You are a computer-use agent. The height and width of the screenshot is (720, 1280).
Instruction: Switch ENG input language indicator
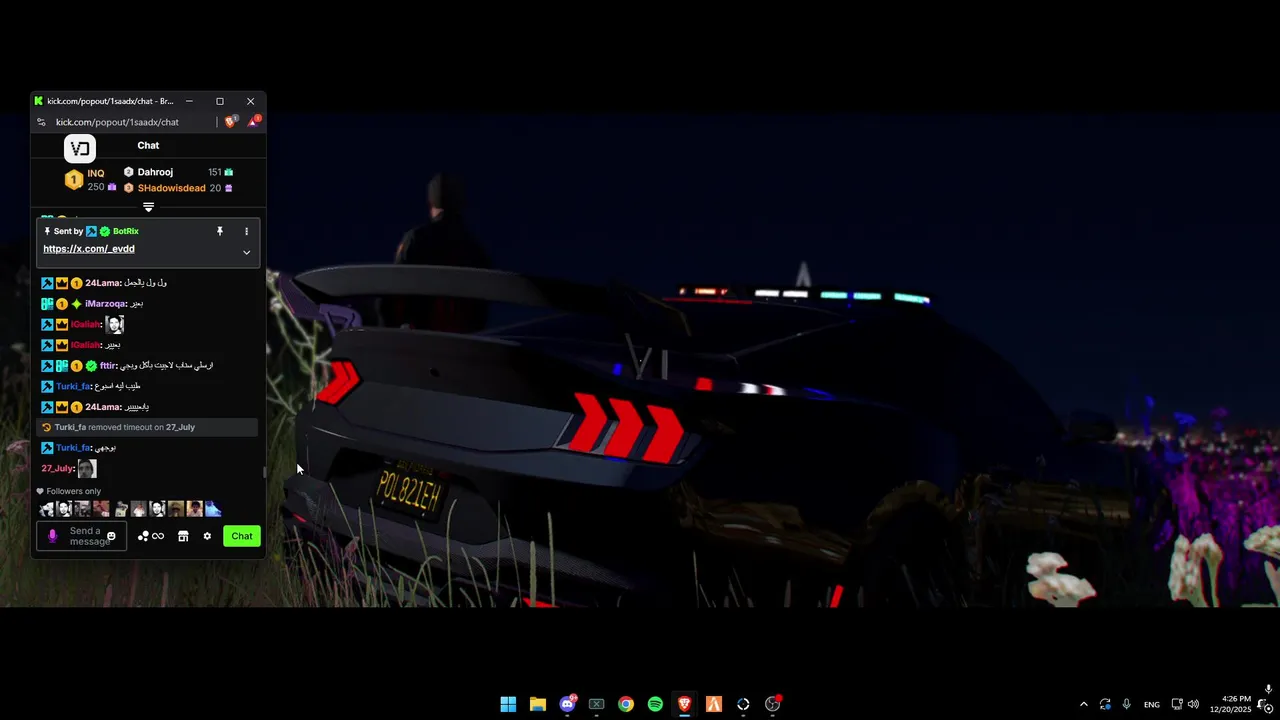(1152, 704)
